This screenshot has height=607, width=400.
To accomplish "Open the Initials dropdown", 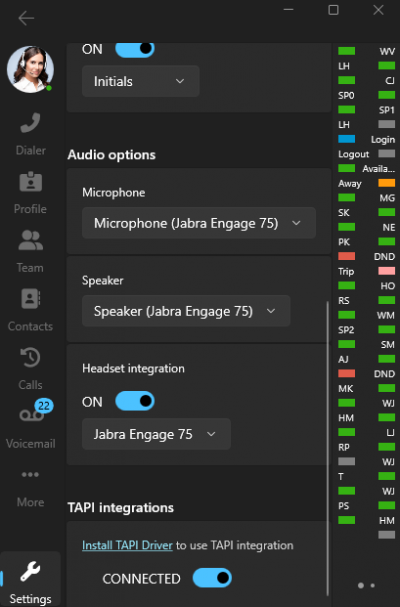I will coord(141,81).
